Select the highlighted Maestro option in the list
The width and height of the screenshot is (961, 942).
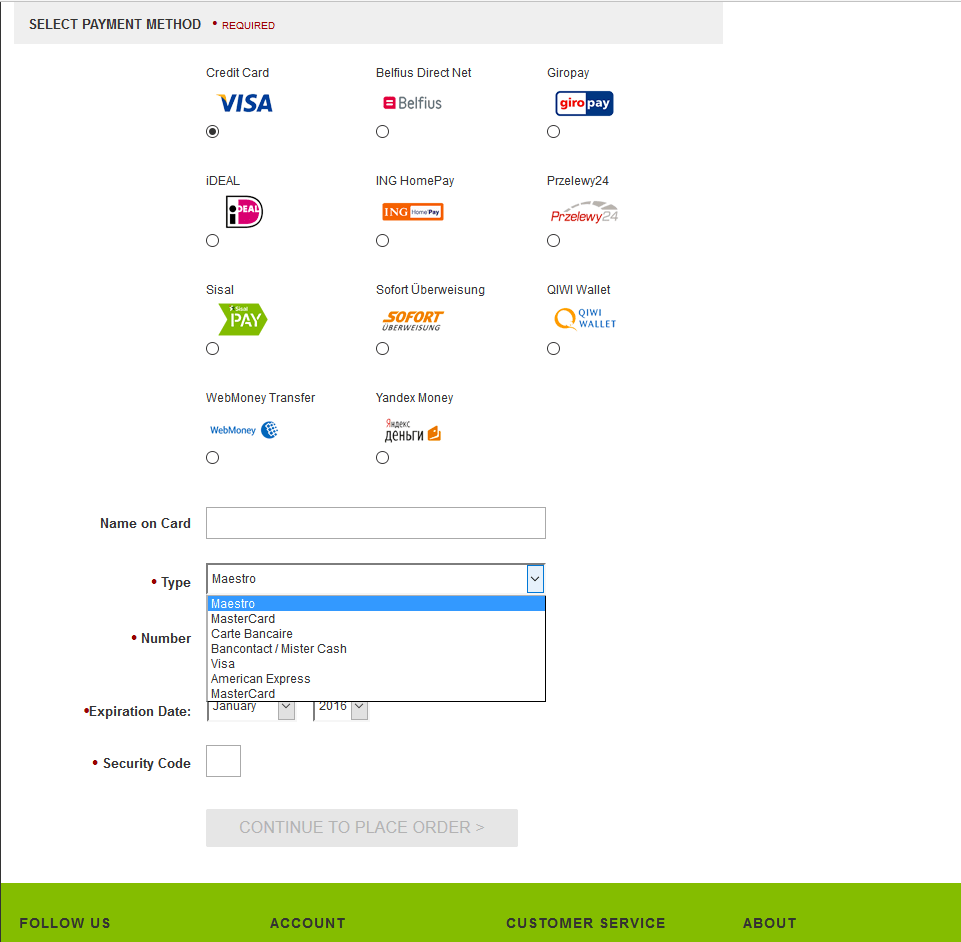coord(376,604)
